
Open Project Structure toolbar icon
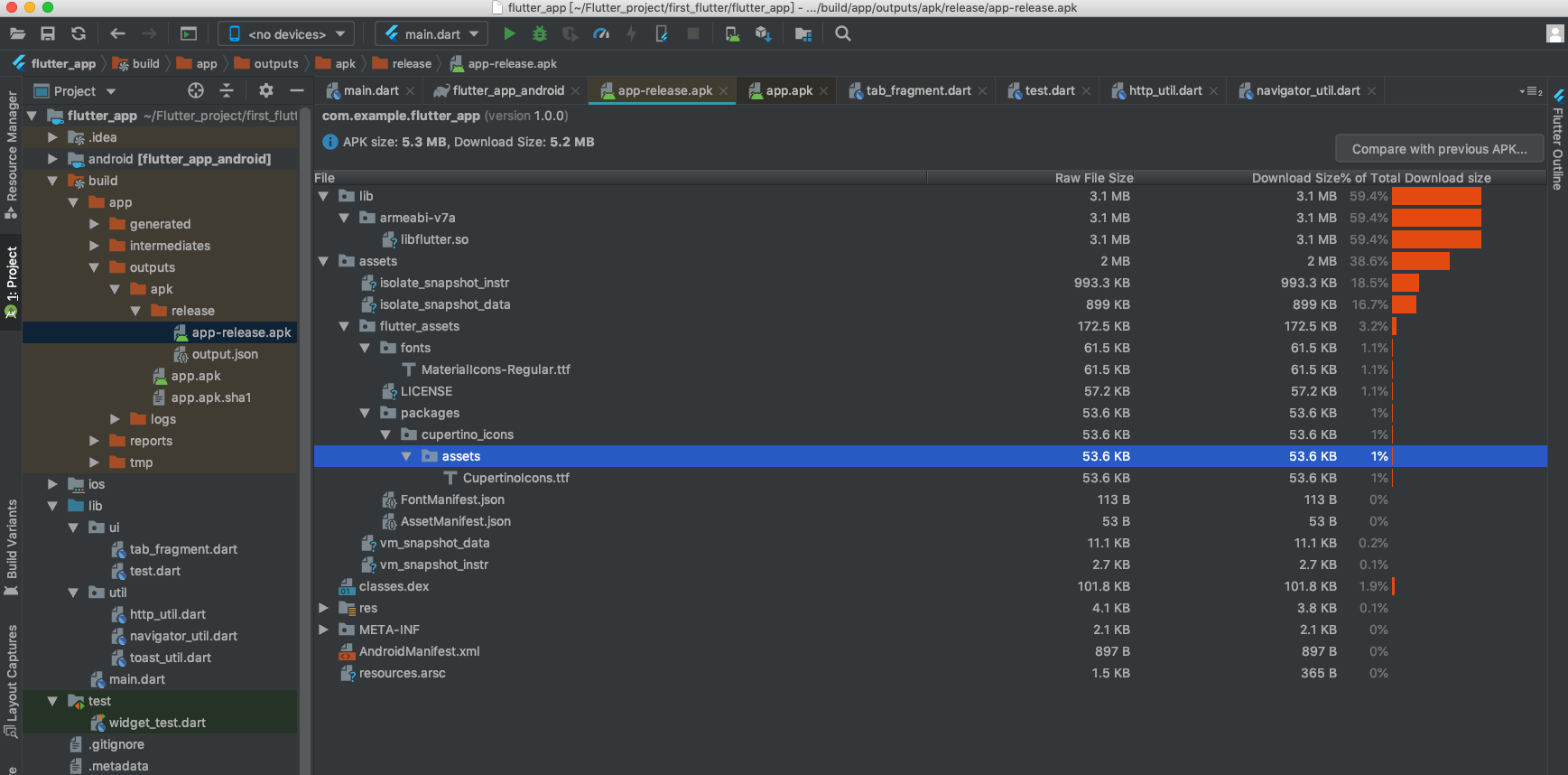tap(803, 34)
